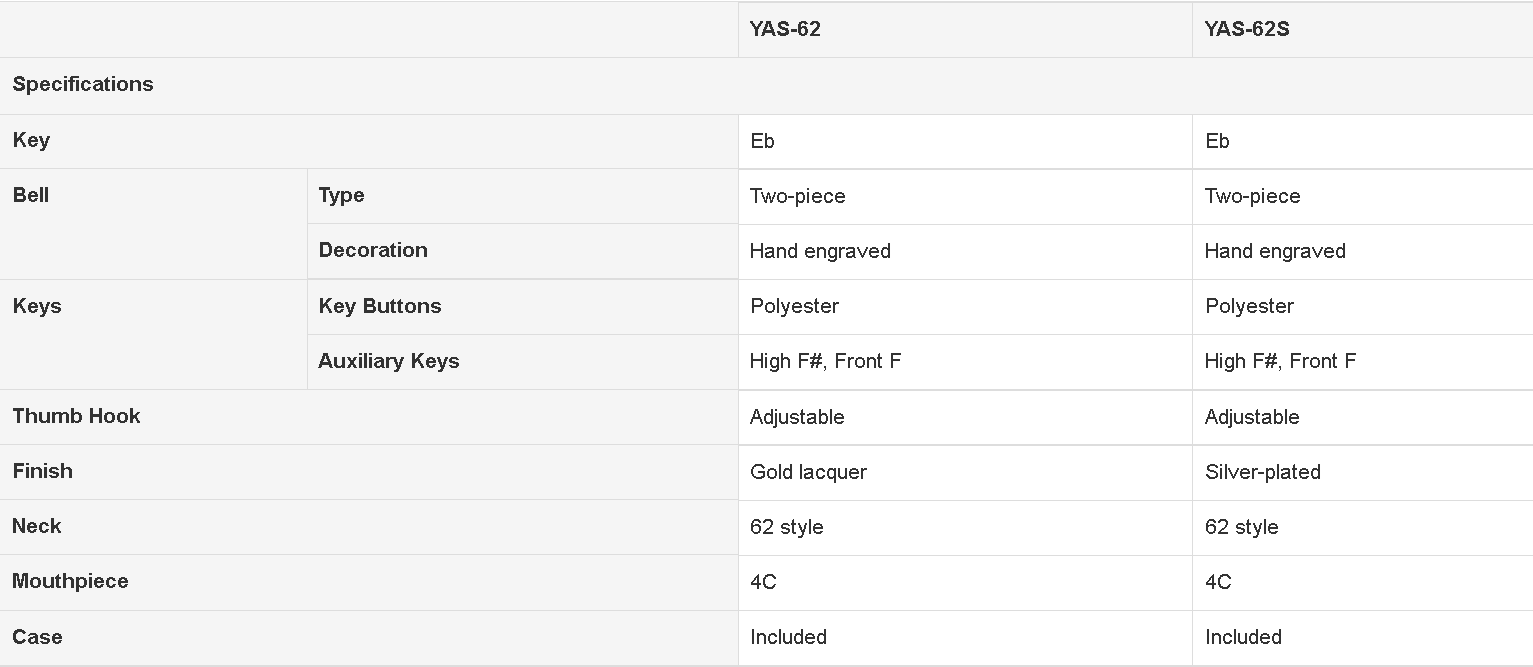Select the Key Buttons sub-label
The width and height of the screenshot is (1533, 667).
(x=380, y=306)
